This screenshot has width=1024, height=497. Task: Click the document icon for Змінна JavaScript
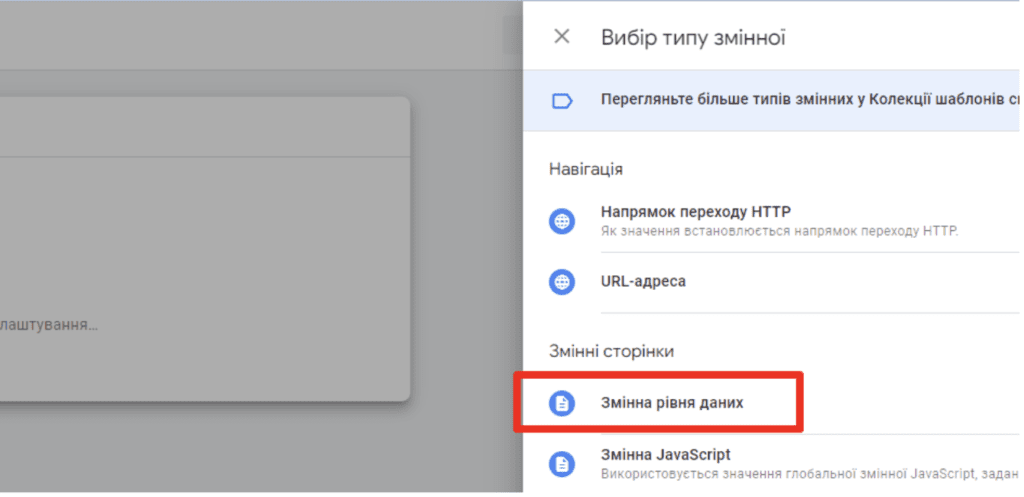click(562, 464)
